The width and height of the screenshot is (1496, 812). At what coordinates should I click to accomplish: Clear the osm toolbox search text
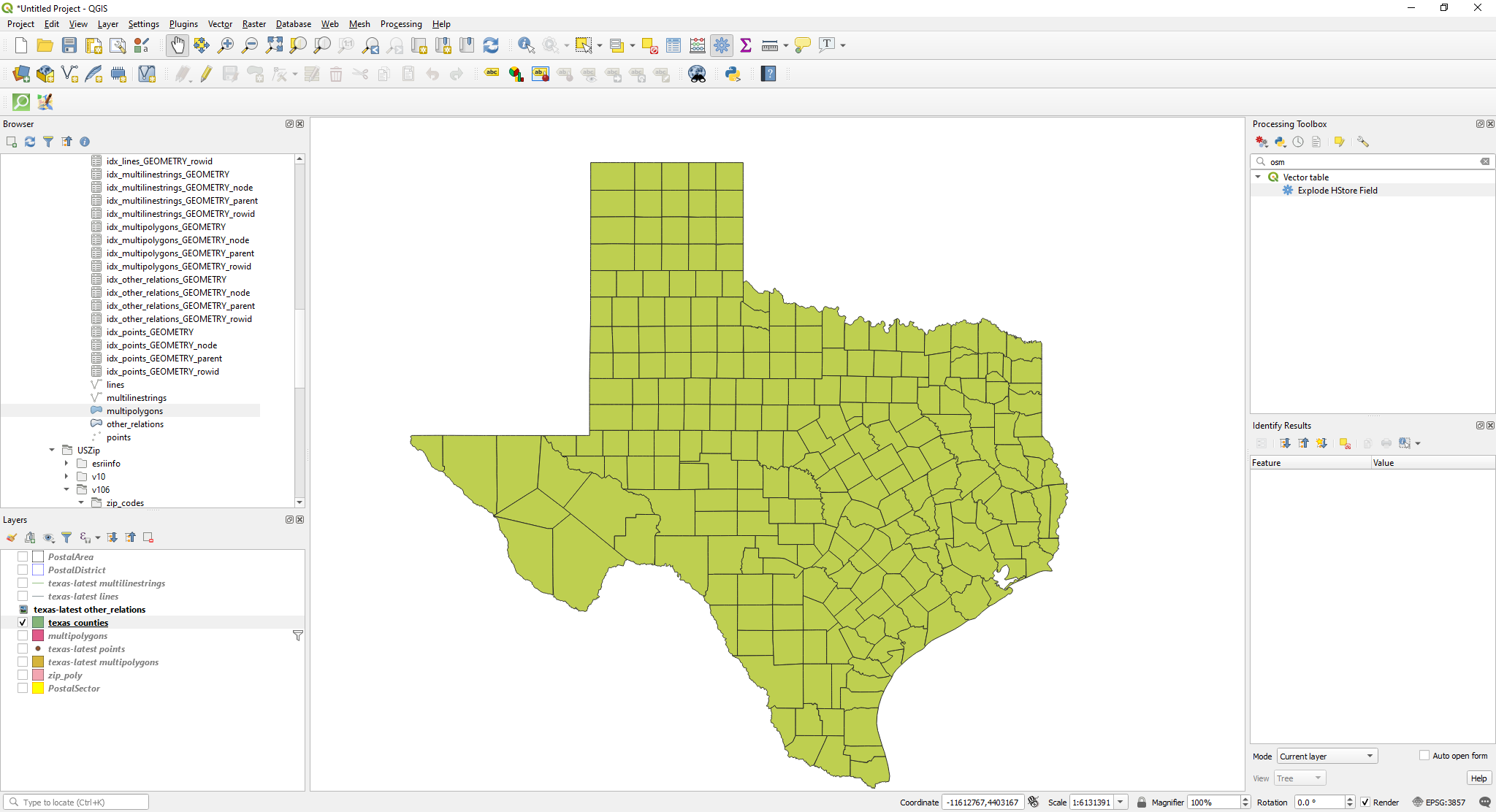[1485, 161]
